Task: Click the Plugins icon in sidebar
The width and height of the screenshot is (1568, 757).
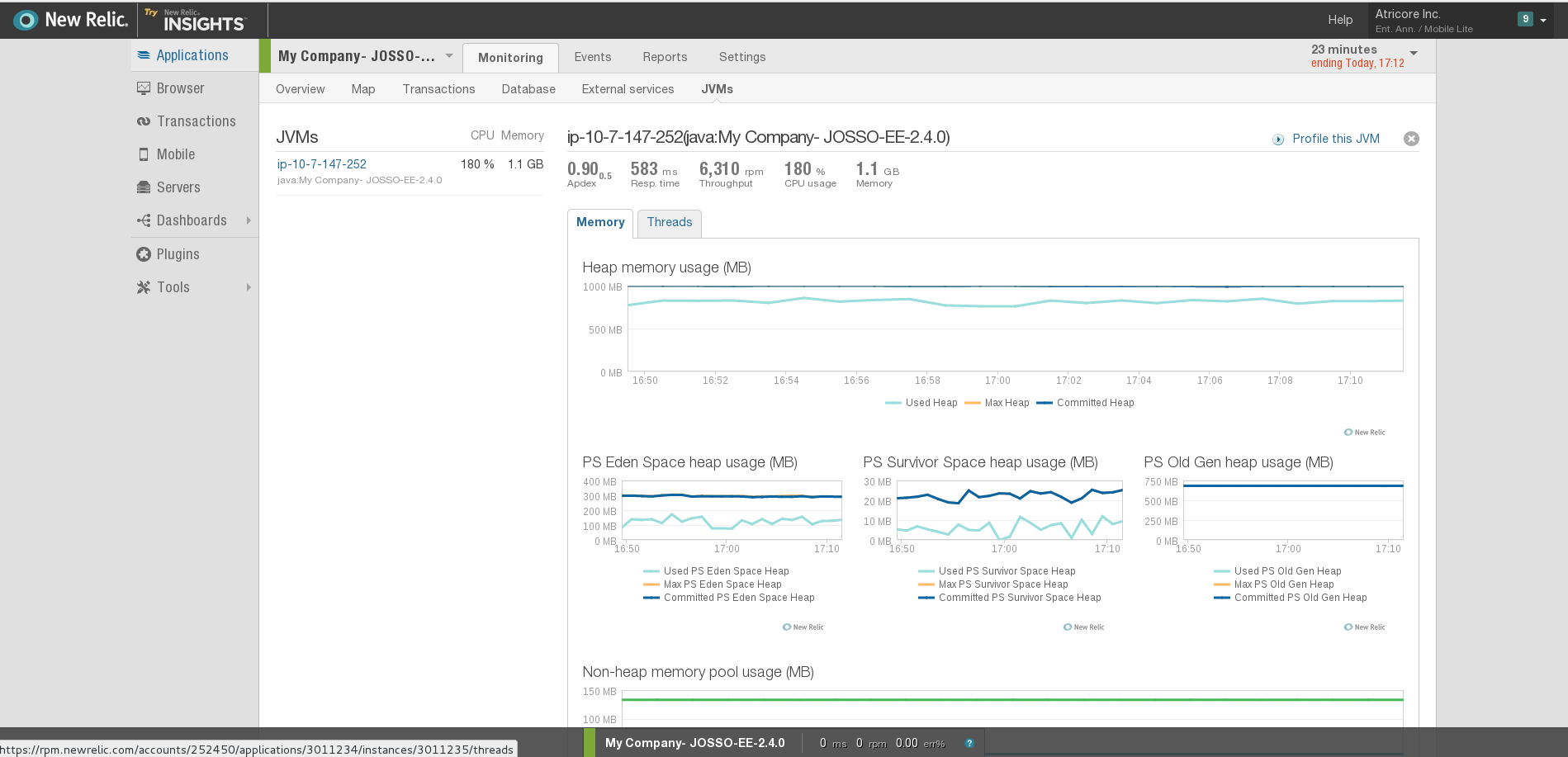Action: click(x=144, y=254)
